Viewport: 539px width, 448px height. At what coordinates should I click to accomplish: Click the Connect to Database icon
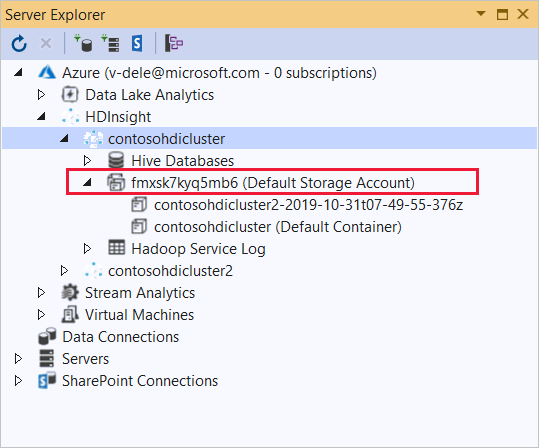(83, 43)
